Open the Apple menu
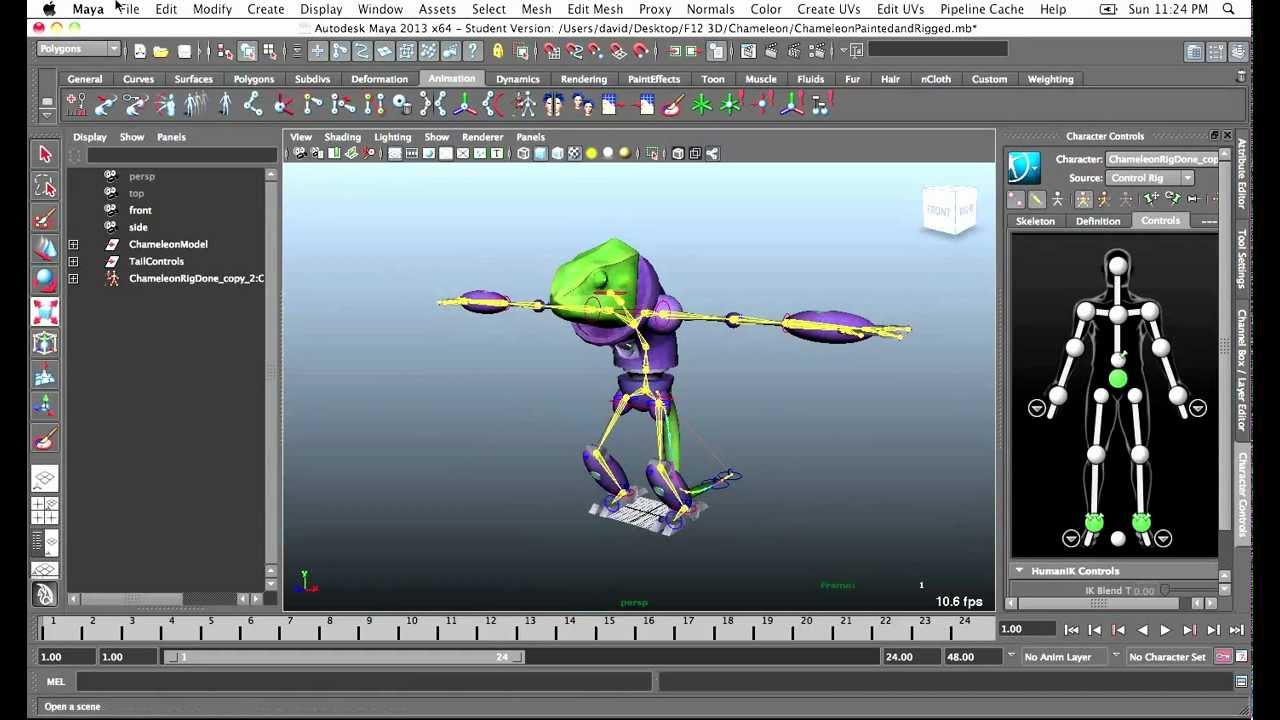 [x=48, y=9]
